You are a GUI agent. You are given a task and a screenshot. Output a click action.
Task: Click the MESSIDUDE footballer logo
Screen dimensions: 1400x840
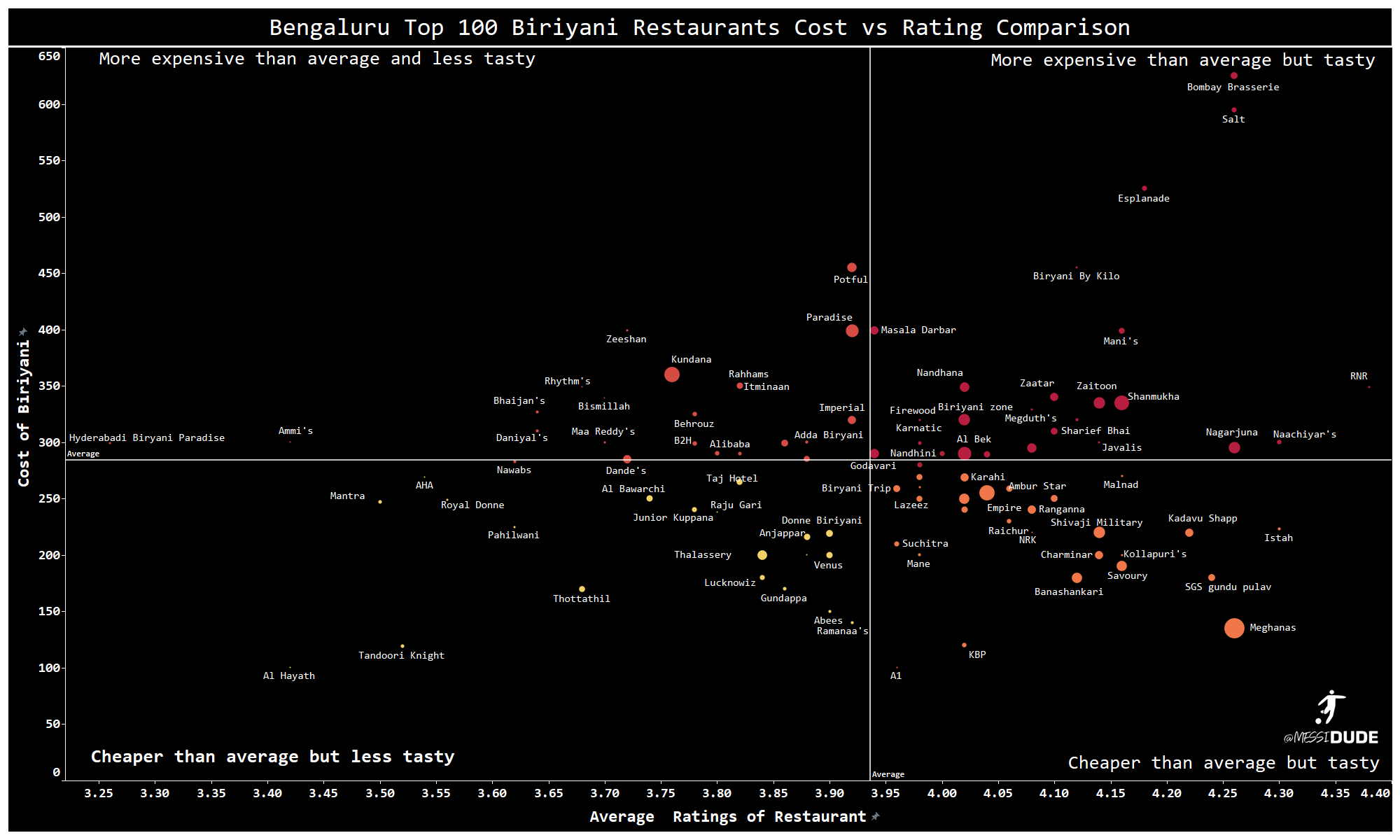point(1329,708)
